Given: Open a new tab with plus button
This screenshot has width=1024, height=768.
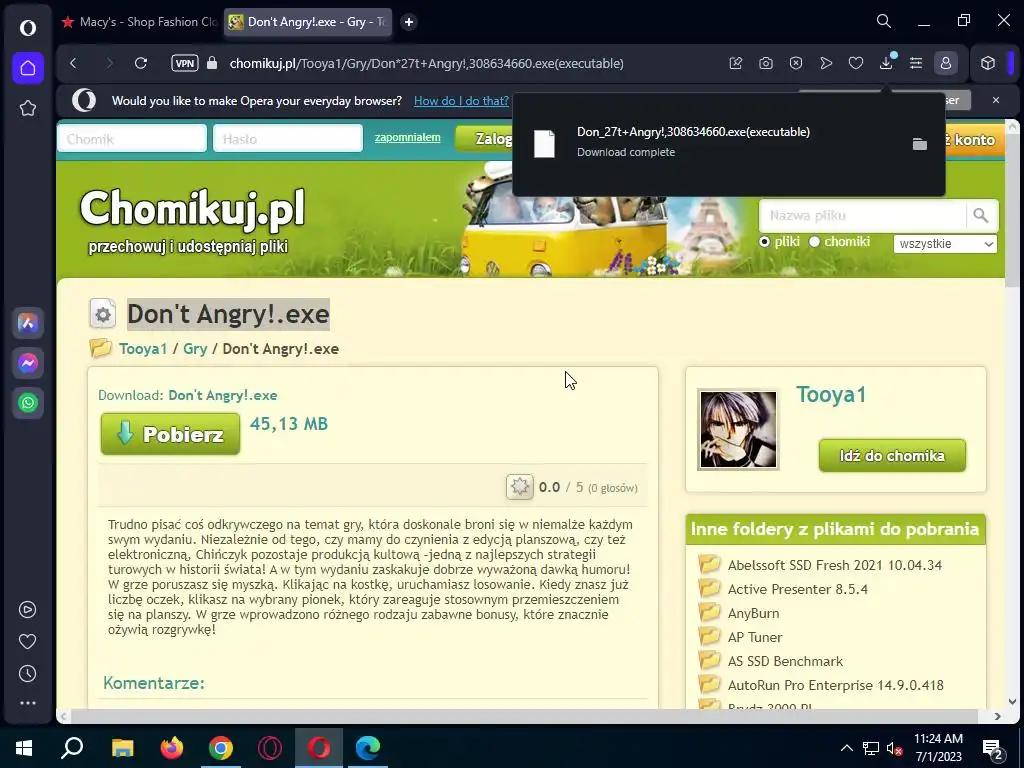Looking at the screenshot, I should tap(409, 22).
